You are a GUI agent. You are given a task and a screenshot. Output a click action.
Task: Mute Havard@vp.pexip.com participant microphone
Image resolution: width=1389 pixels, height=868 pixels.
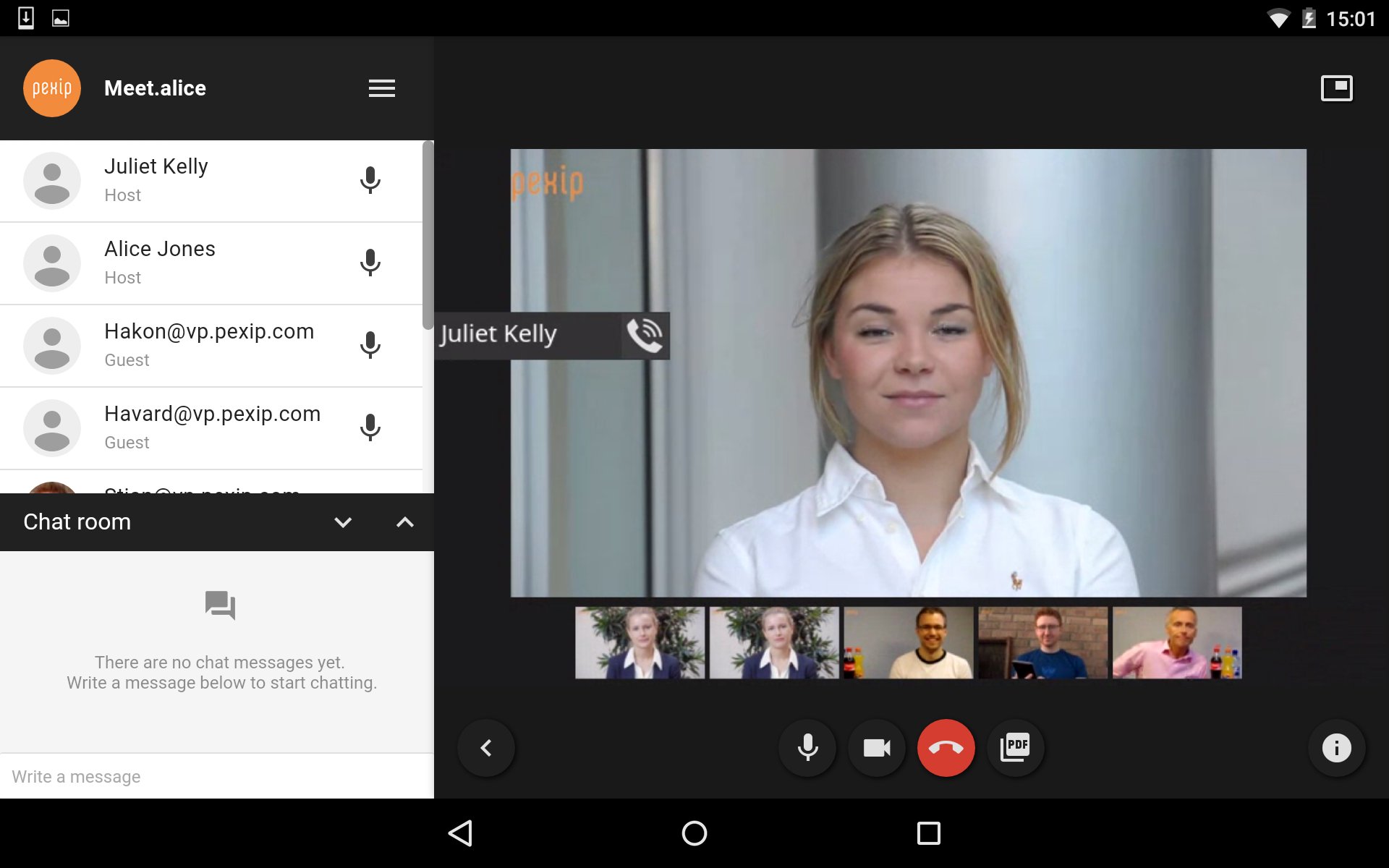[x=370, y=427]
